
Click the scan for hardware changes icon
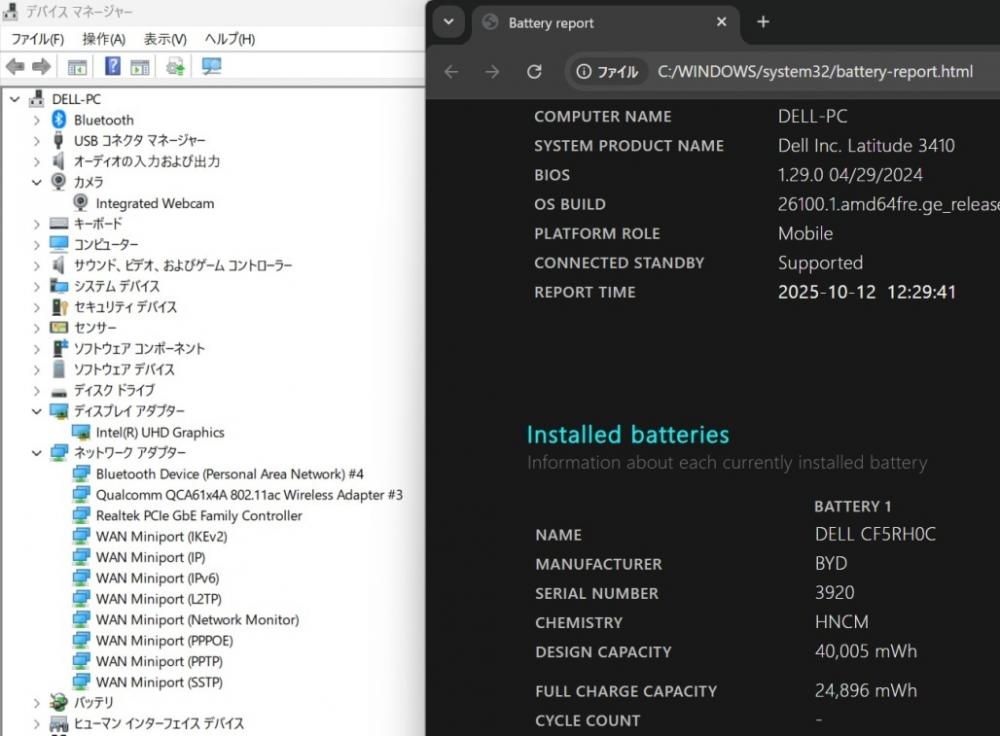point(211,67)
